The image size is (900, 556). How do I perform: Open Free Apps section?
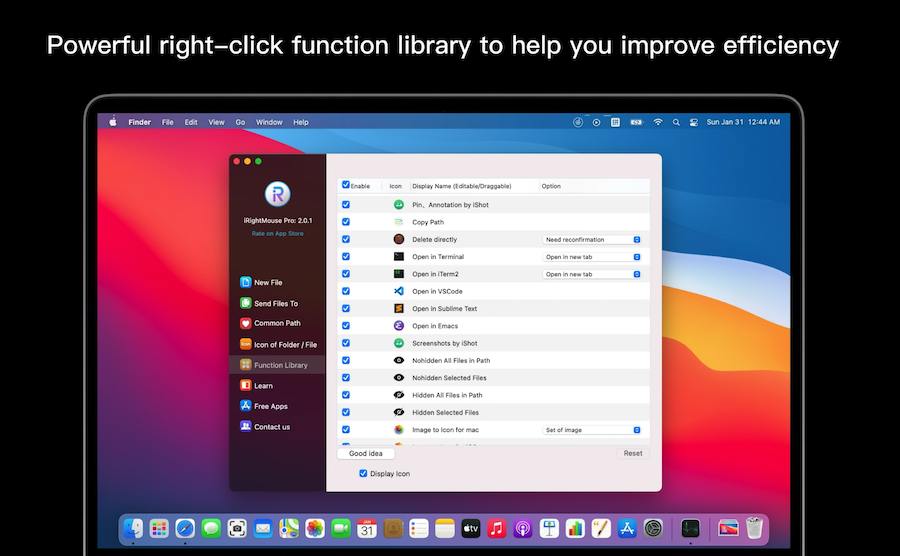264,406
